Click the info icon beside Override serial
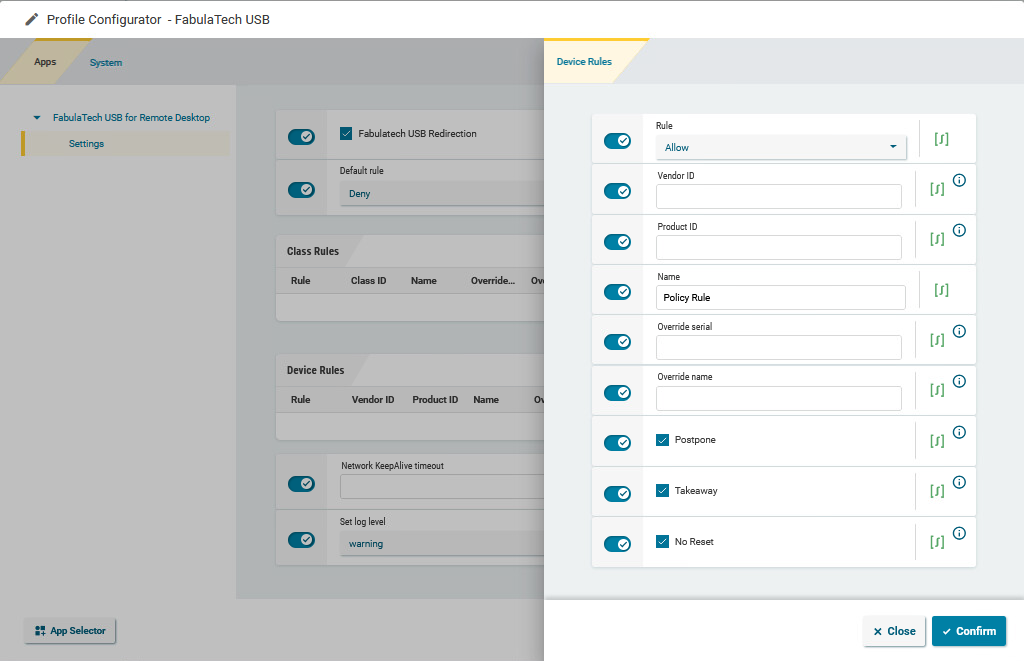The height and width of the screenshot is (661, 1024). tap(959, 331)
